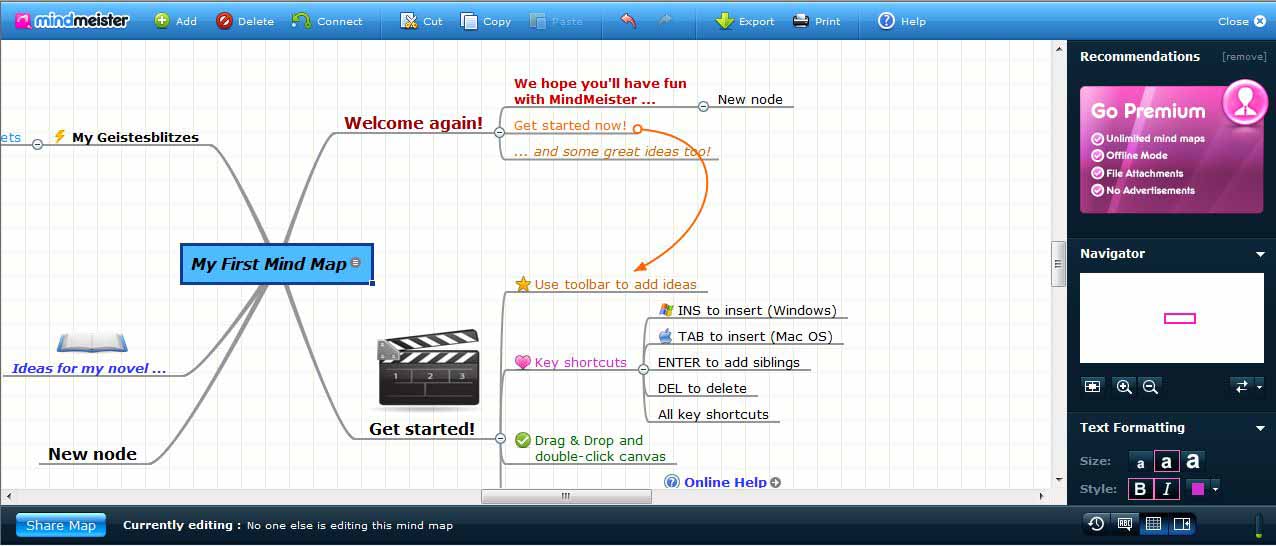Select the Get started now! node
1276x546 pixels.
(570, 126)
